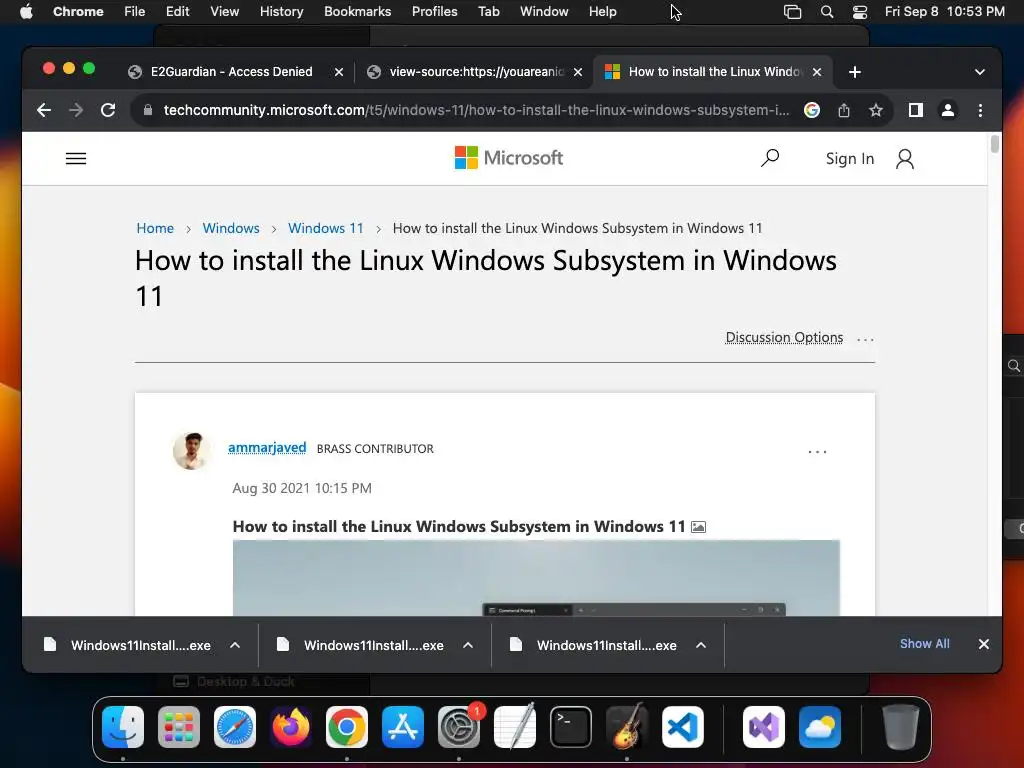Click the Microsoft logo
The width and height of the screenshot is (1024, 768).
(x=508, y=158)
